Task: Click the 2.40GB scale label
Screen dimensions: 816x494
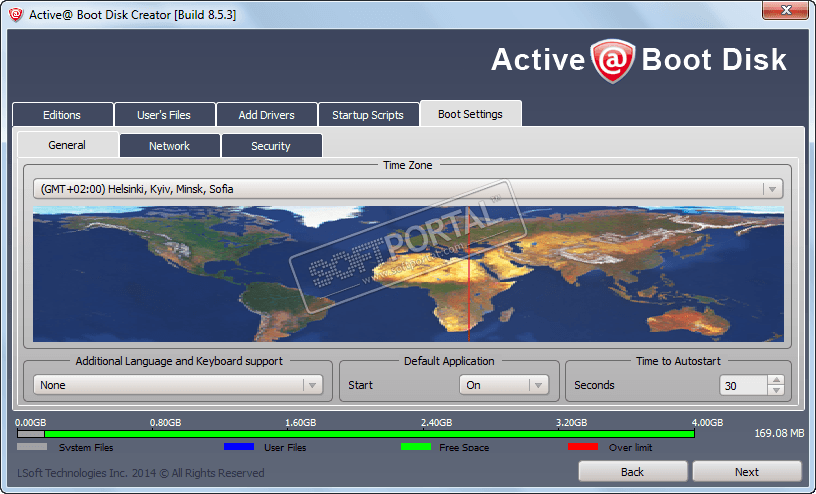Action: [x=436, y=422]
